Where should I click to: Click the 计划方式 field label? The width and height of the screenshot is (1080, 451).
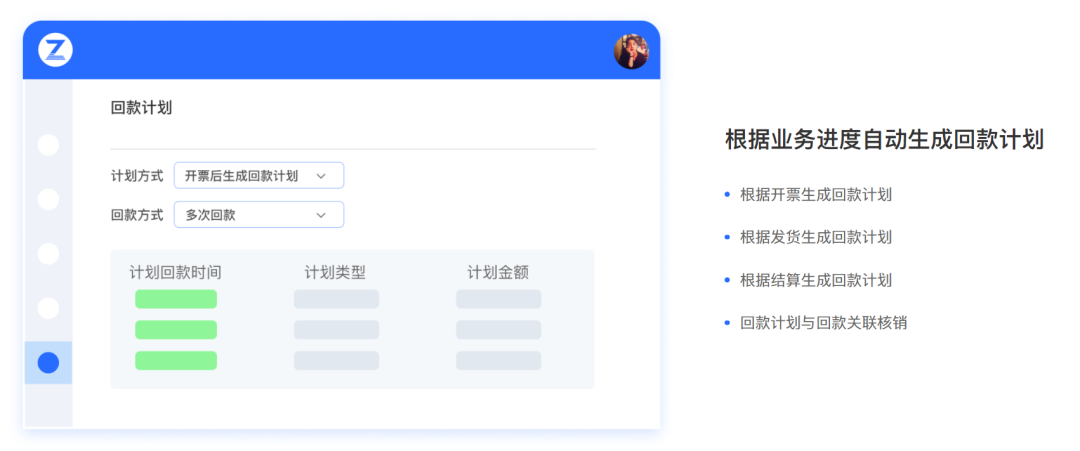[x=136, y=176]
